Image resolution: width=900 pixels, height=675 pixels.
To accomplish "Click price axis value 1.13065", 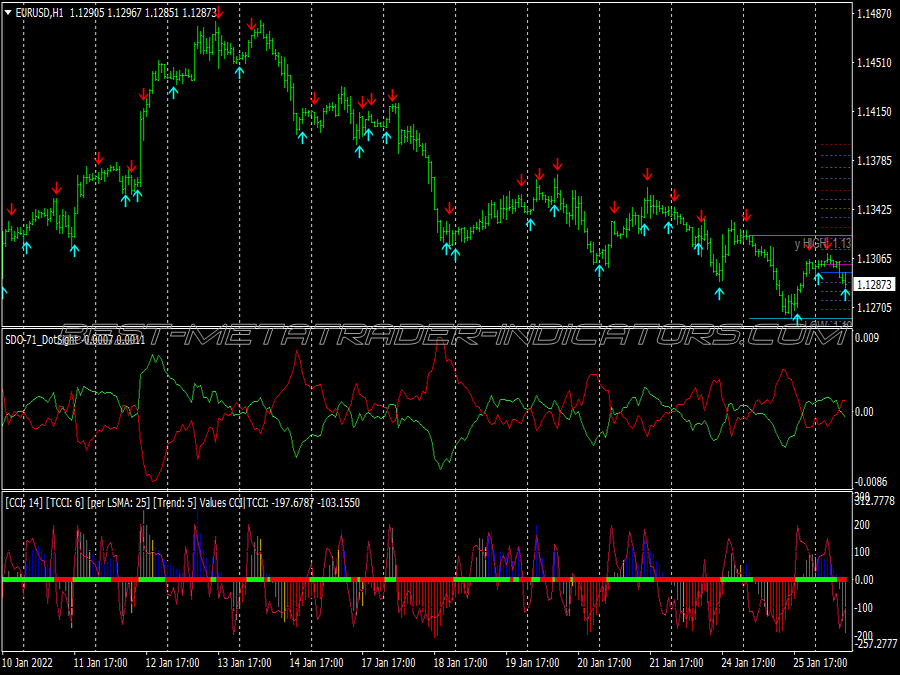I will 874,259.
